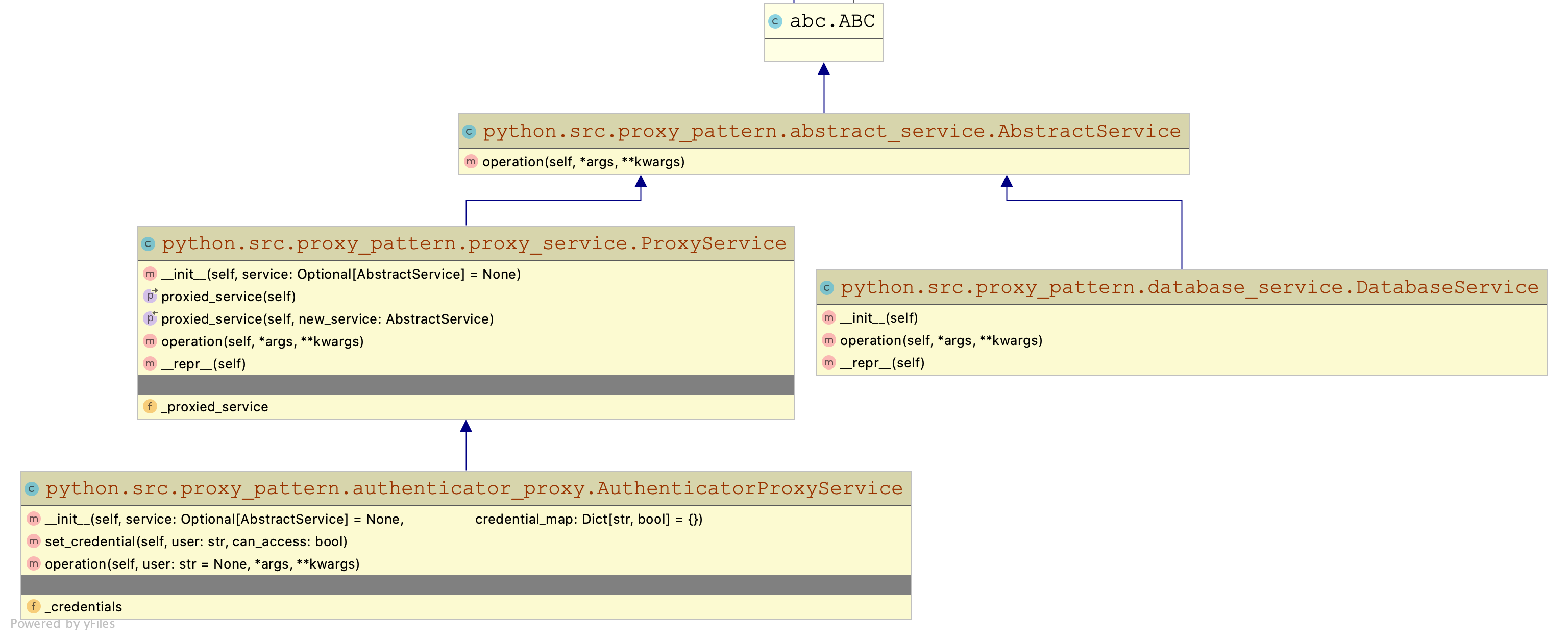
Task: Select the abc.ABC node title
Action: tap(831, 21)
